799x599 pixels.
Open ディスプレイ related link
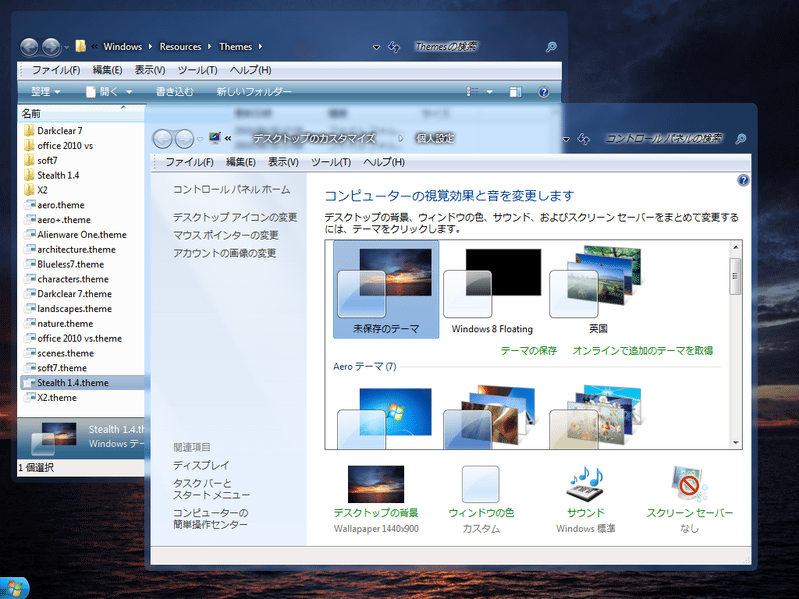[201, 465]
